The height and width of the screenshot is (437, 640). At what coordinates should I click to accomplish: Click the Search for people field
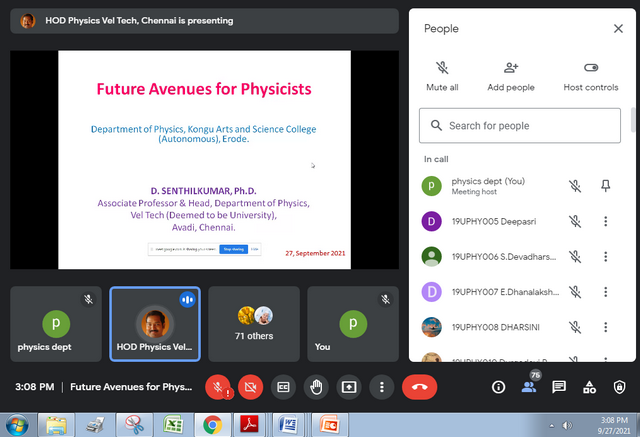[x=525, y=126]
